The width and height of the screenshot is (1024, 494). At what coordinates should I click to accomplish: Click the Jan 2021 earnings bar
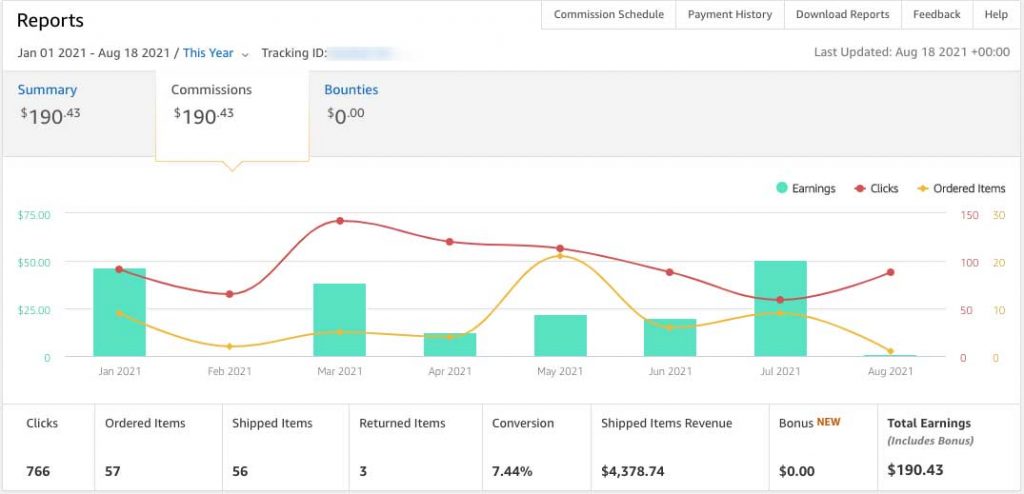(119, 313)
